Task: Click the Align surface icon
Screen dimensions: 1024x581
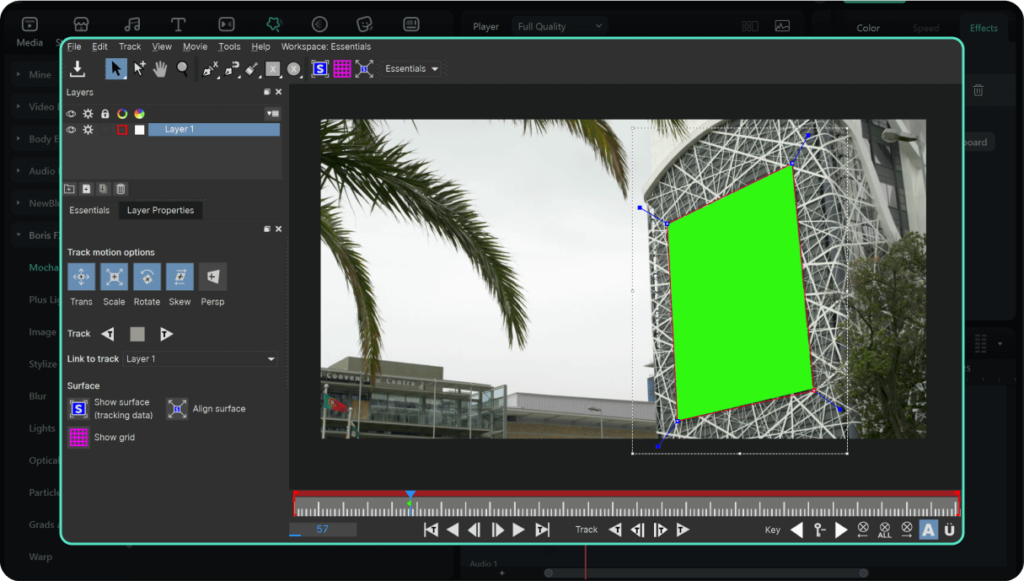Action: [x=177, y=409]
